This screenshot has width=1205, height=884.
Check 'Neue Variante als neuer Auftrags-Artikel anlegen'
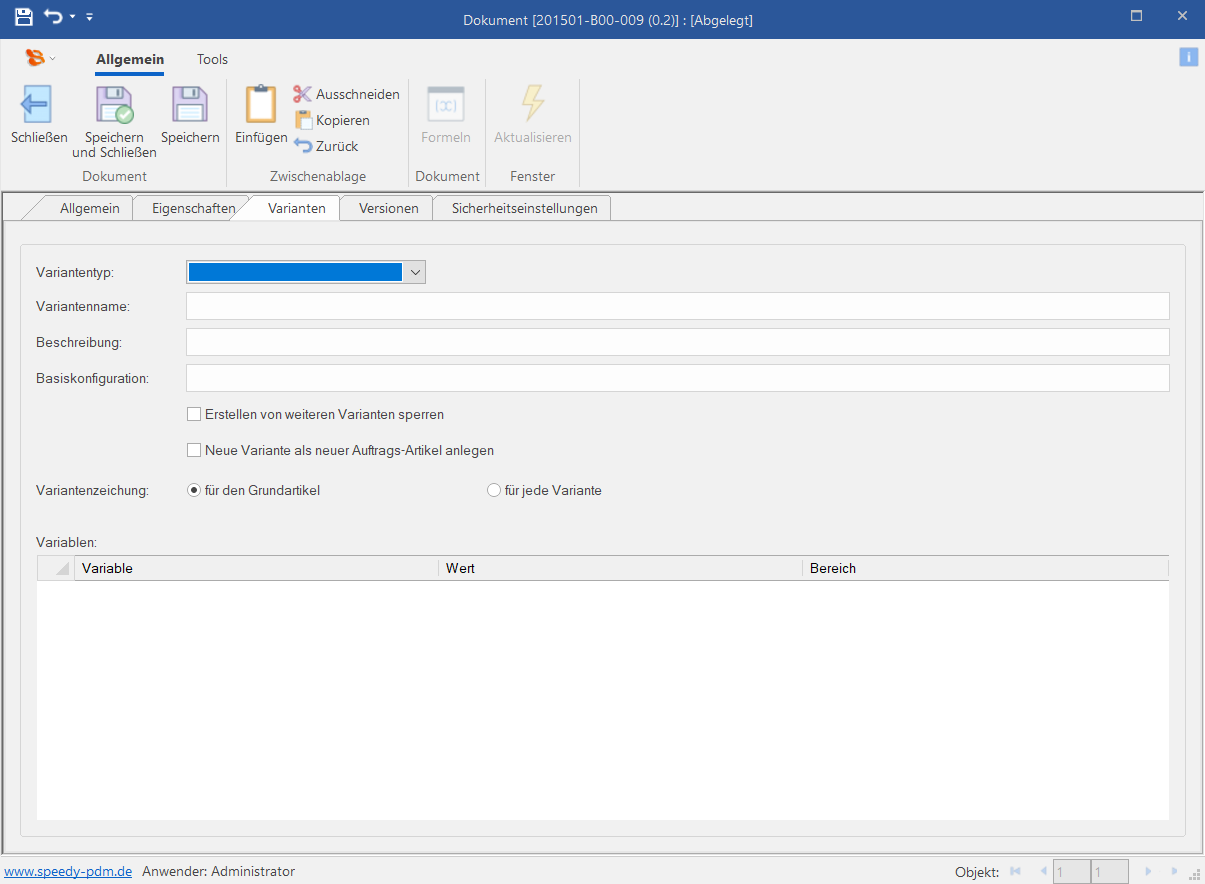(x=194, y=451)
